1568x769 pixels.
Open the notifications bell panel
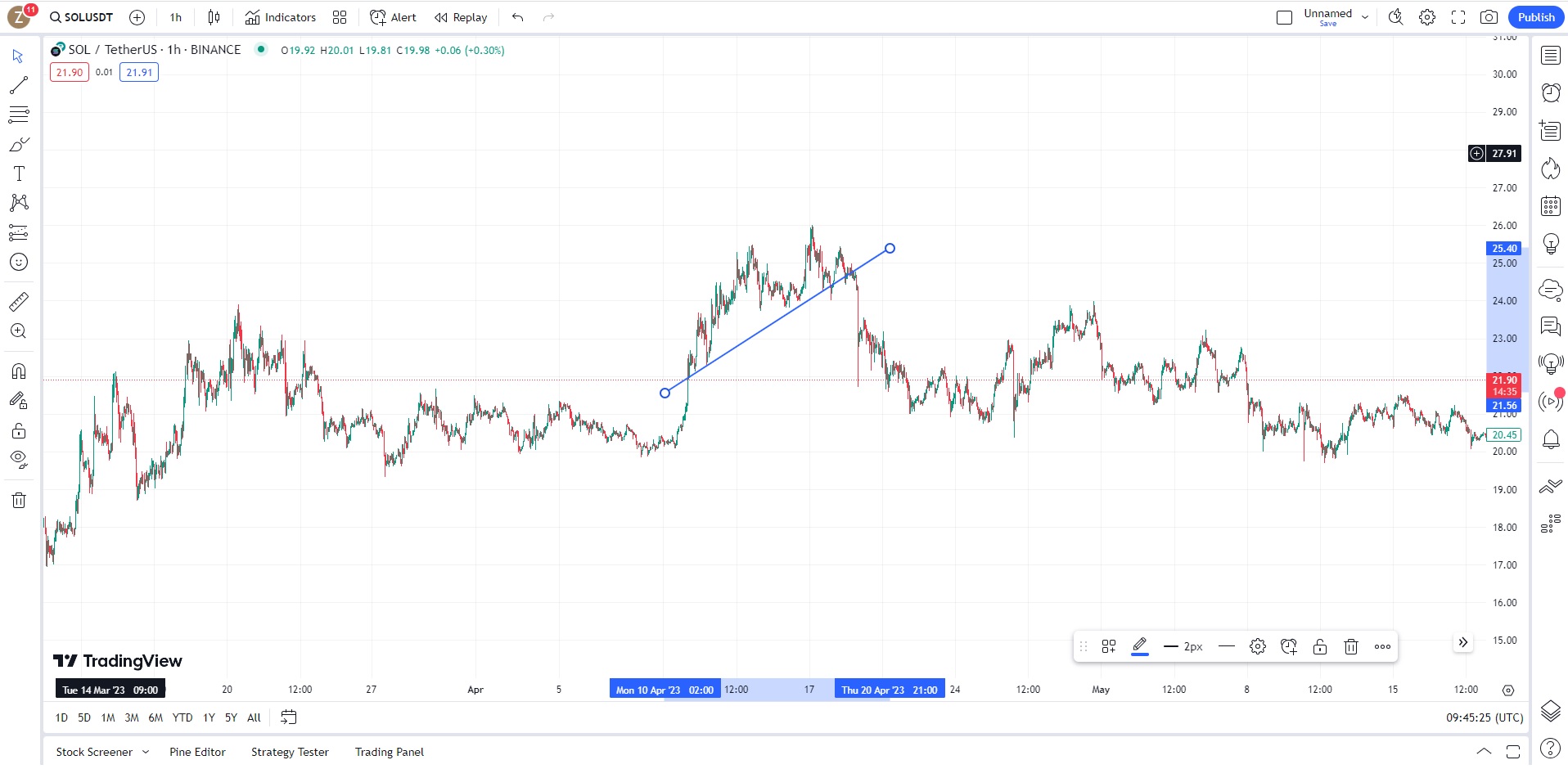(x=1551, y=440)
